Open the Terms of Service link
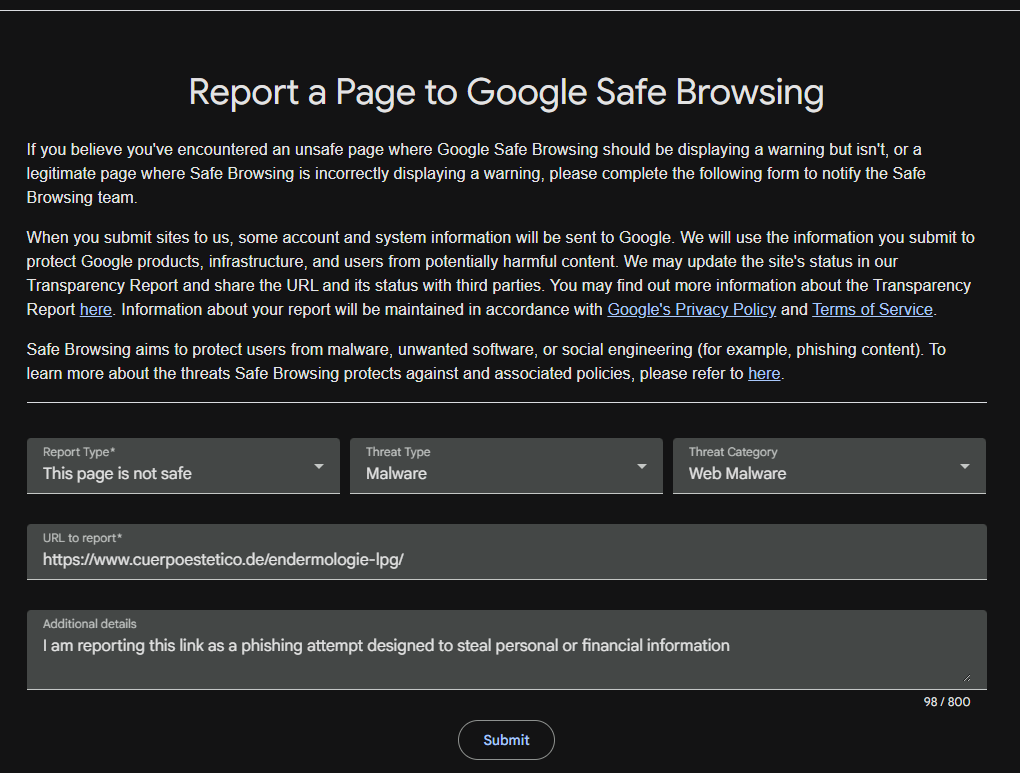 [872, 310]
